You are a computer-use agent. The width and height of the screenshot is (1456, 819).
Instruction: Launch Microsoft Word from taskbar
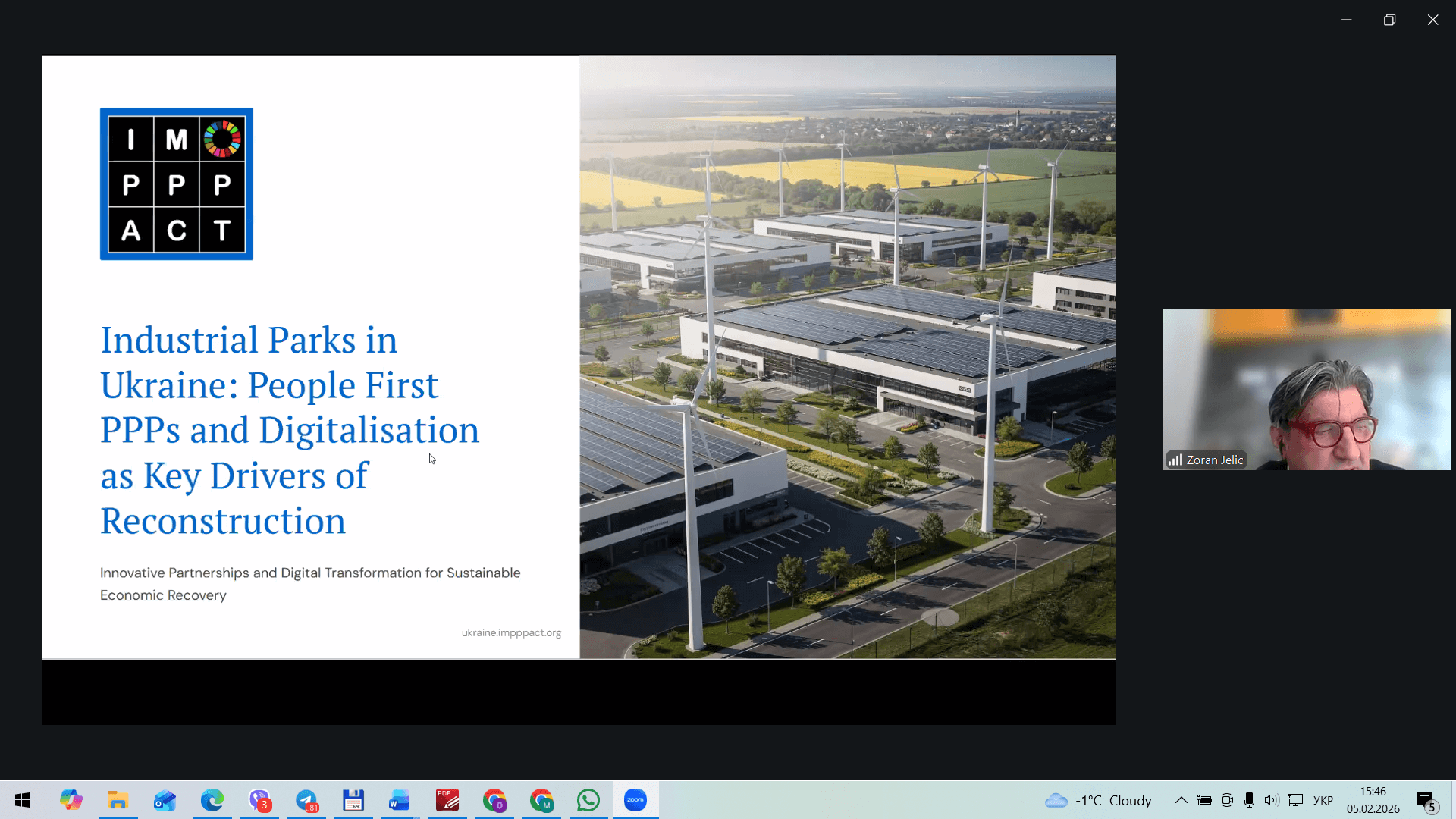[x=399, y=800]
